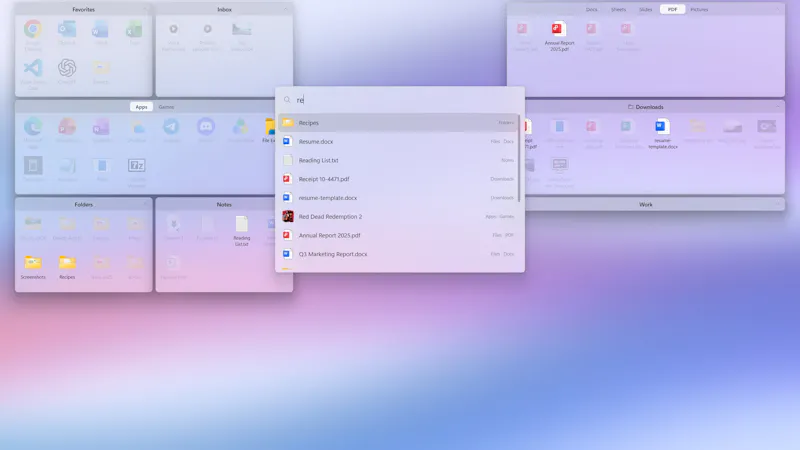Launch Discord in Apps panel
Viewport: 800px width, 450px height.
(206, 131)
